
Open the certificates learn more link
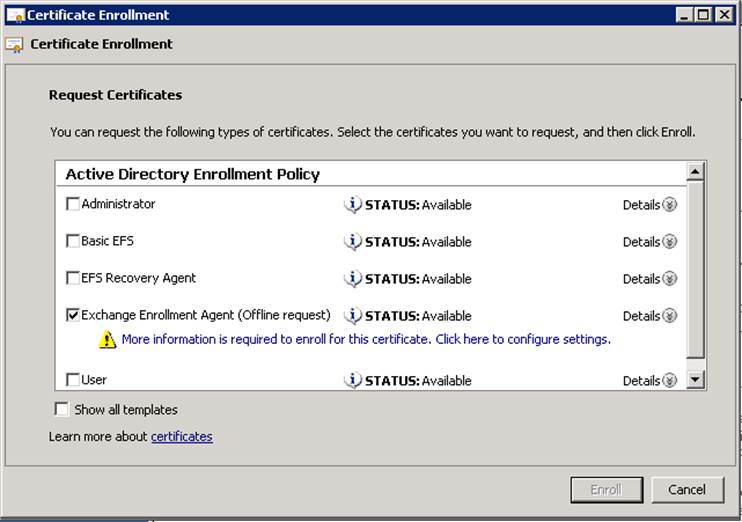(181, 437)
